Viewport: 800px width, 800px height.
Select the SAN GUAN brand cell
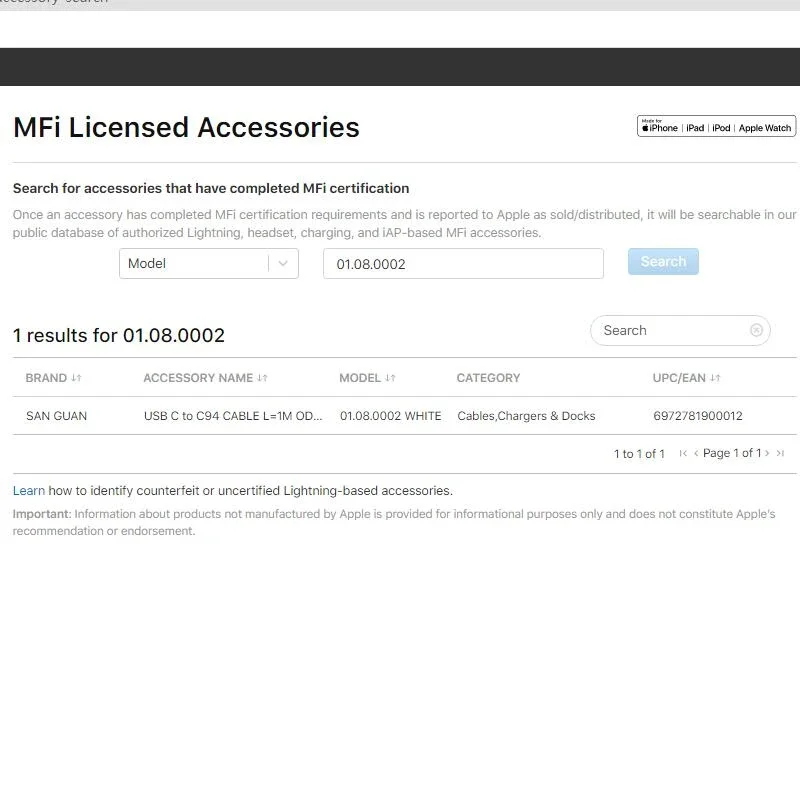(57, 416)
